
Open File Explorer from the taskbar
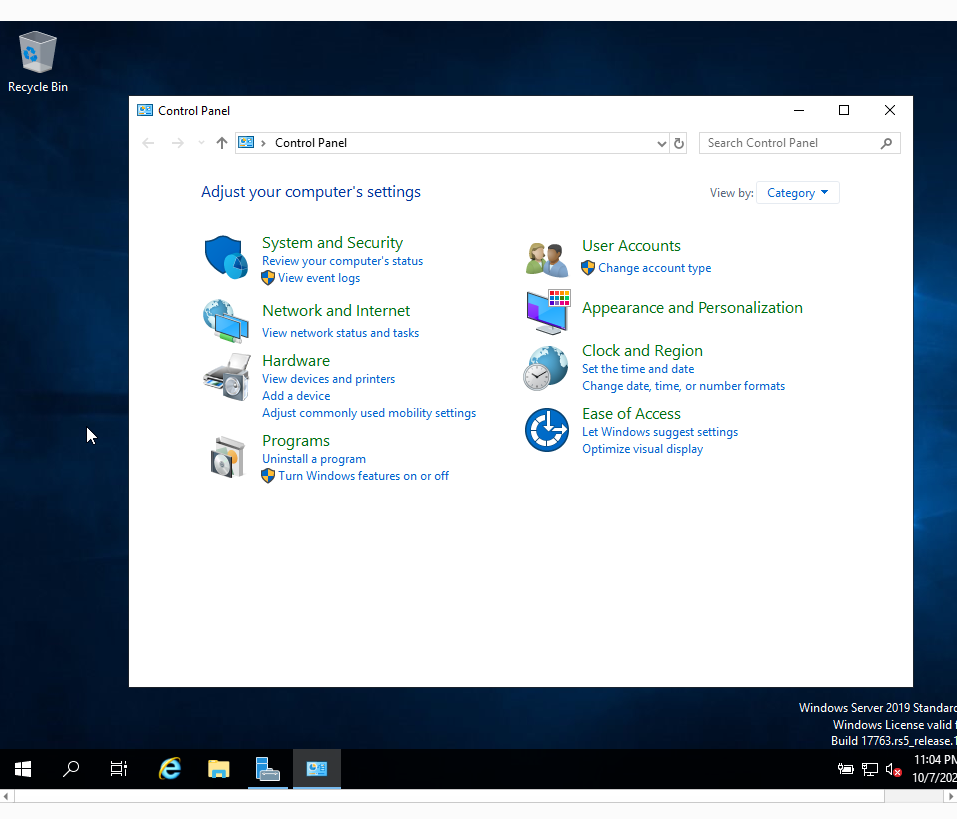tap(218, 768)
